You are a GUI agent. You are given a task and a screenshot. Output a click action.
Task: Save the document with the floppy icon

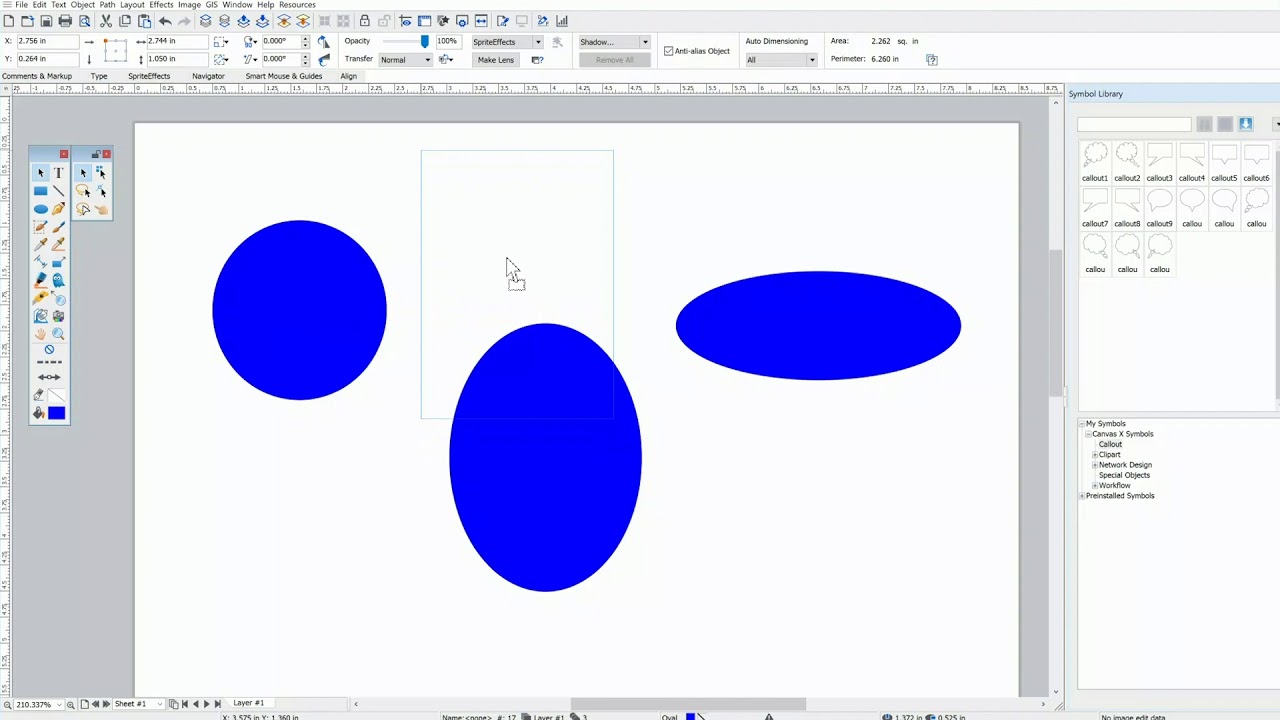[46, 20]
